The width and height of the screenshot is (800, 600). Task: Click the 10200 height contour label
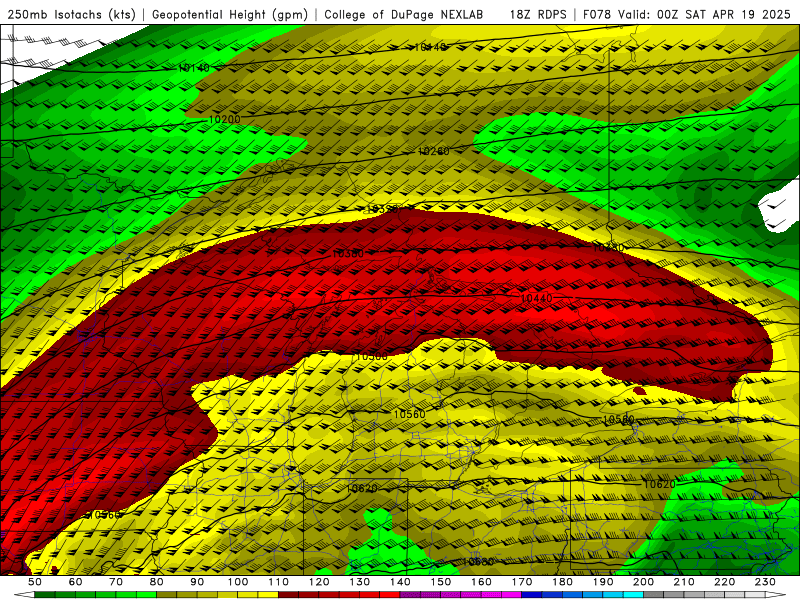coord(224,120)
